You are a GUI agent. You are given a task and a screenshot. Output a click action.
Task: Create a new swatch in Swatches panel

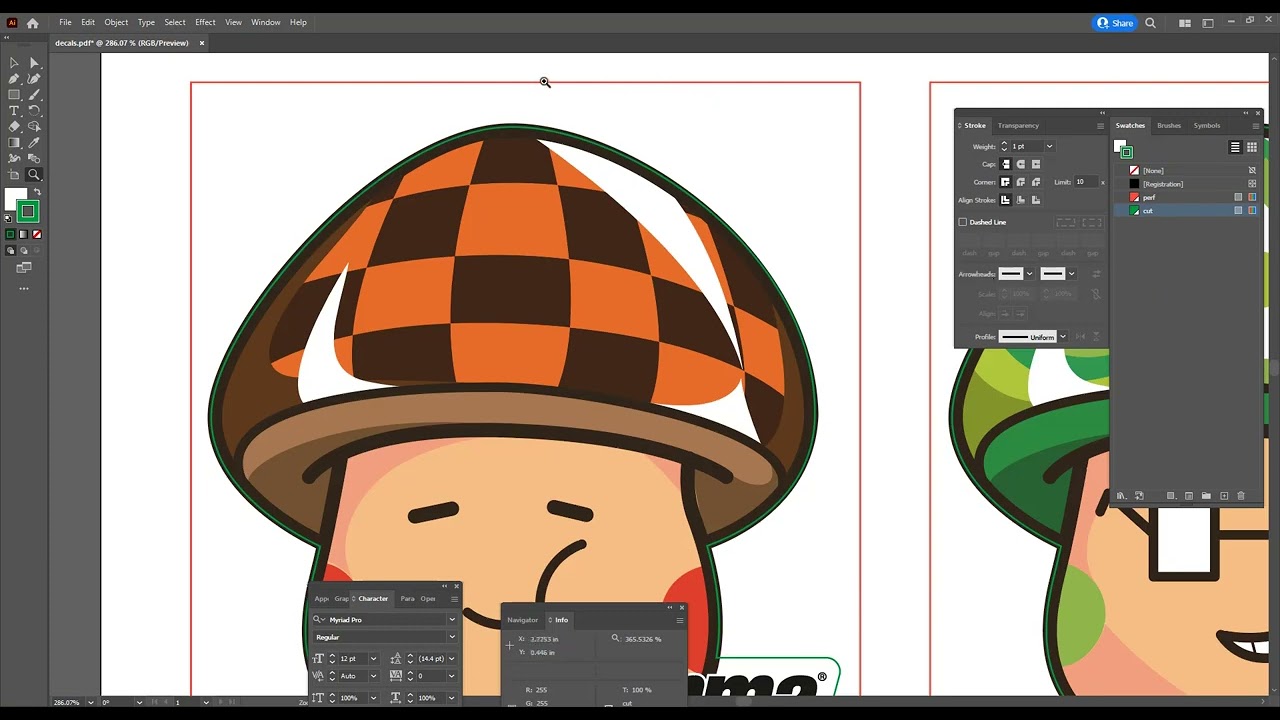pos(1224,496)
